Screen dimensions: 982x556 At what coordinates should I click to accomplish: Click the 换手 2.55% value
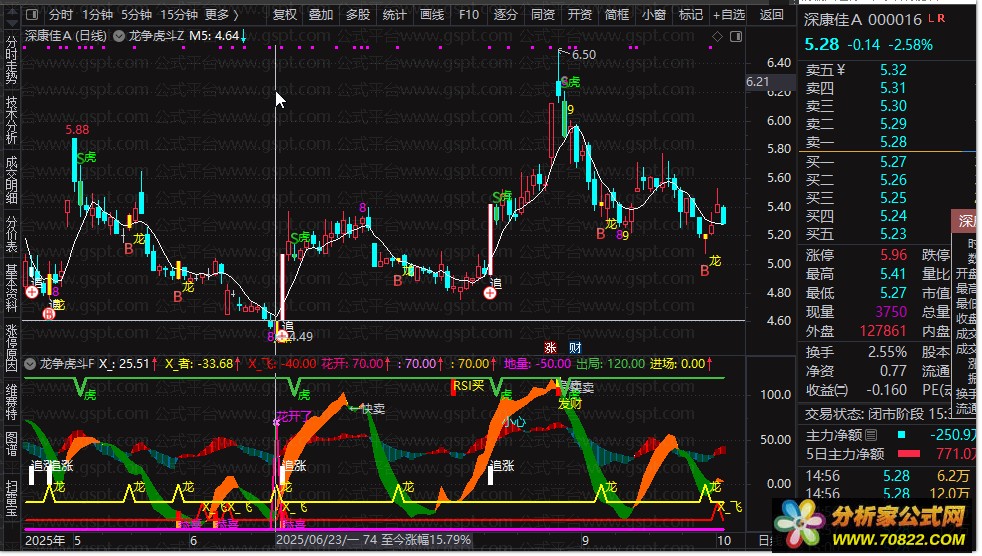[x=887, y=352]
